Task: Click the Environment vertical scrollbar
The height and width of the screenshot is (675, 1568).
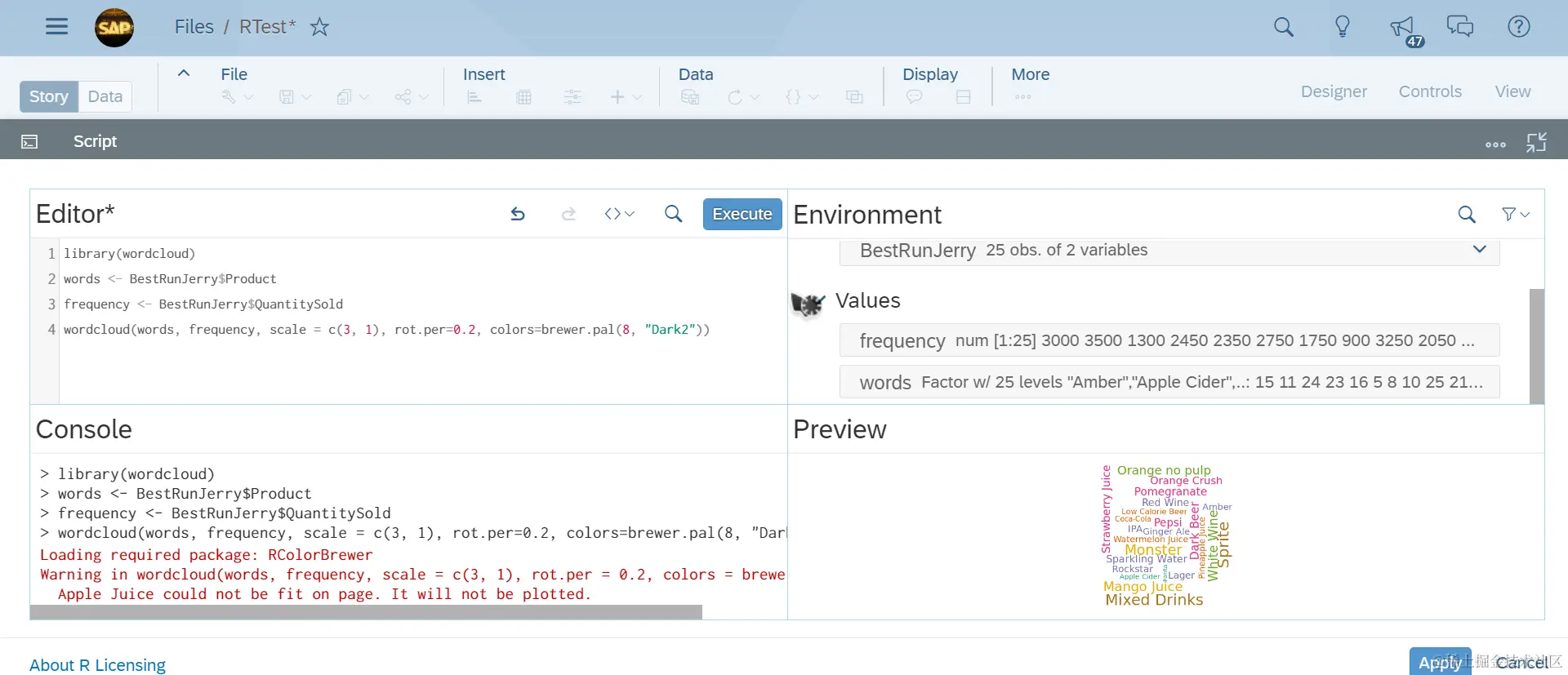Action: point(1536,346)
